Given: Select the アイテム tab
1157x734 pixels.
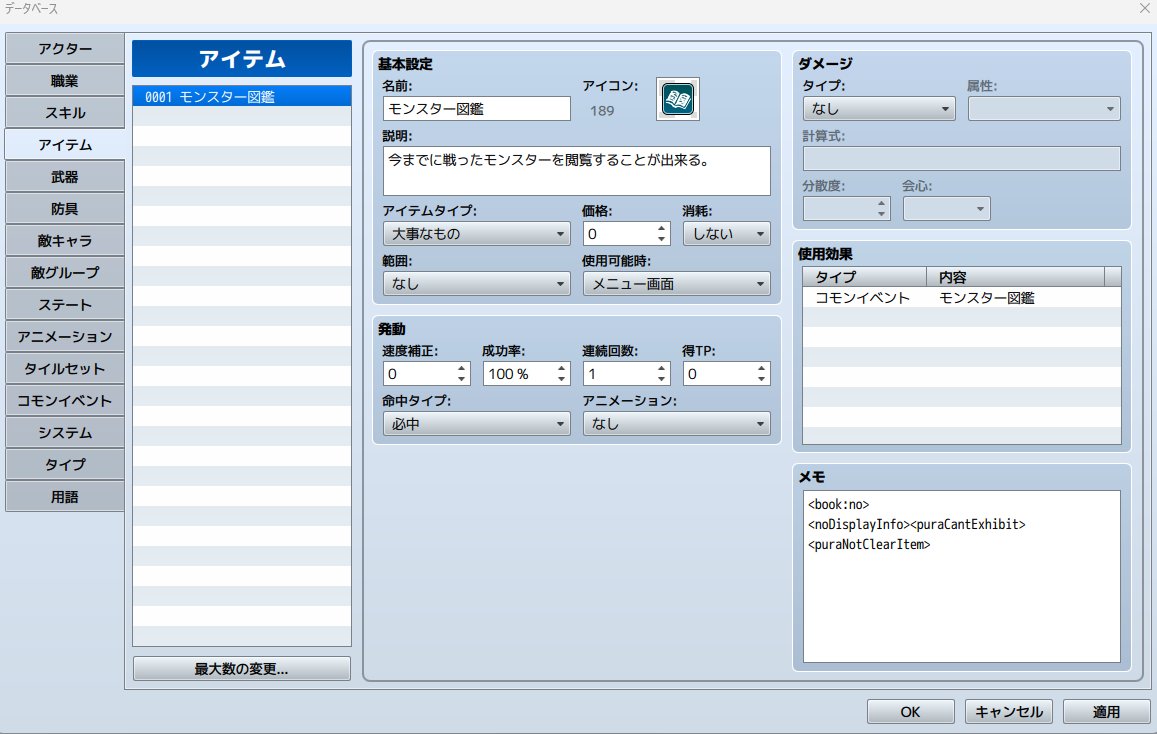Looking at the screenshot, I should 65,145.
